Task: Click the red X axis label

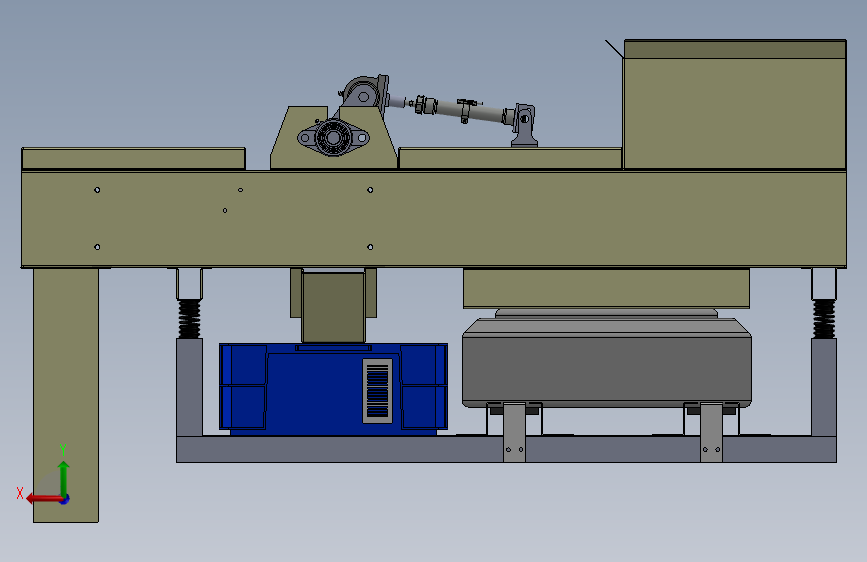Action: coord(20,493)
